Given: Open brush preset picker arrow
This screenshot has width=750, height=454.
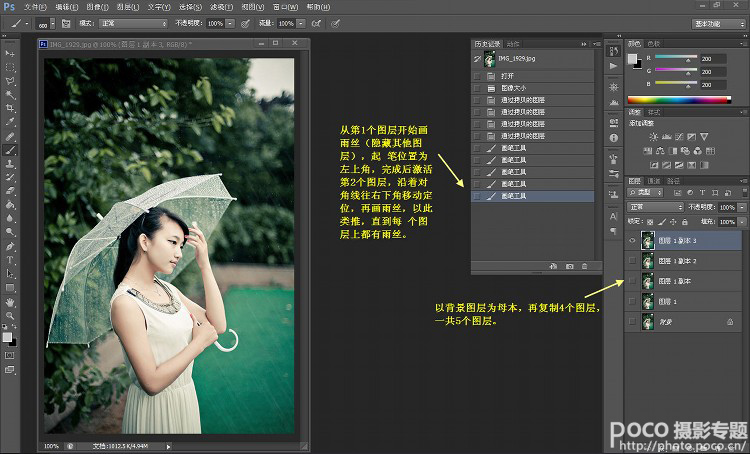Looking at the screenshot, I should tap(52, 23).
